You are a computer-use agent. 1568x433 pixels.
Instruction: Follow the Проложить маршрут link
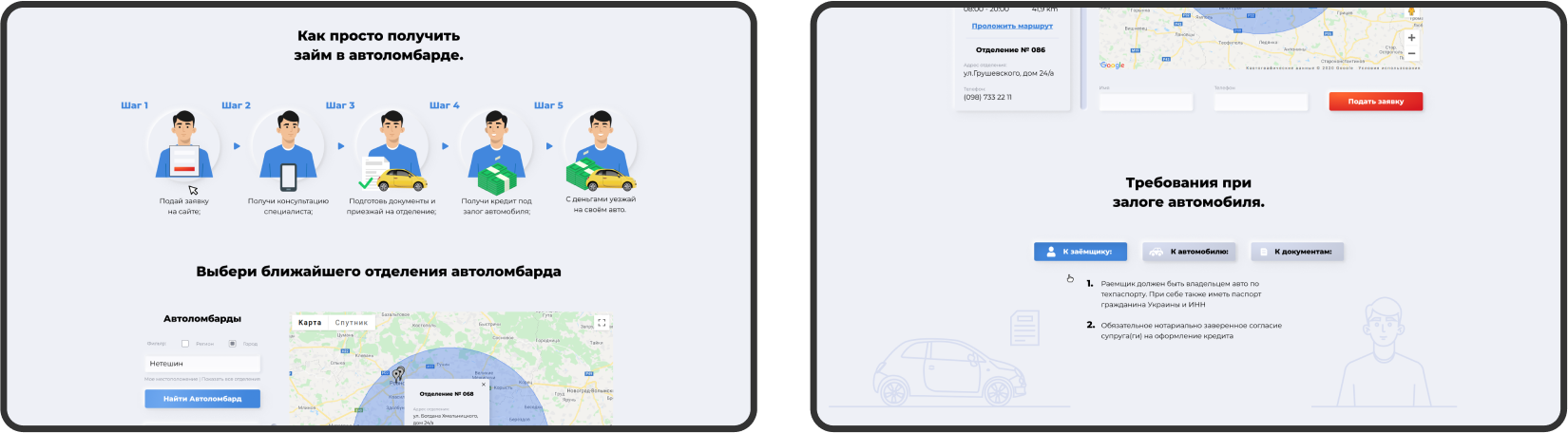[x=1012, y=26]
